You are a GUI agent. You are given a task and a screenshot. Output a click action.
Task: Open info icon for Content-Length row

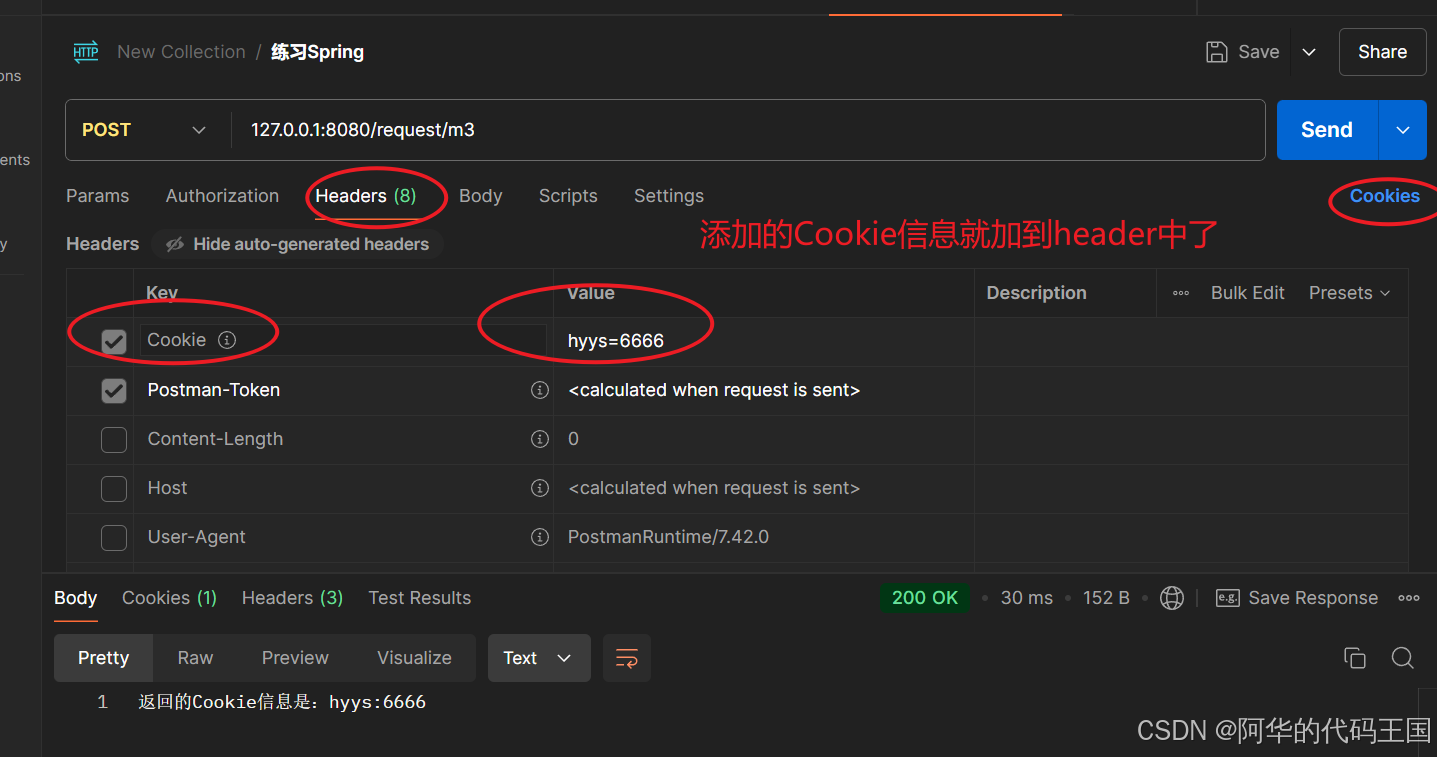point(540,439)
